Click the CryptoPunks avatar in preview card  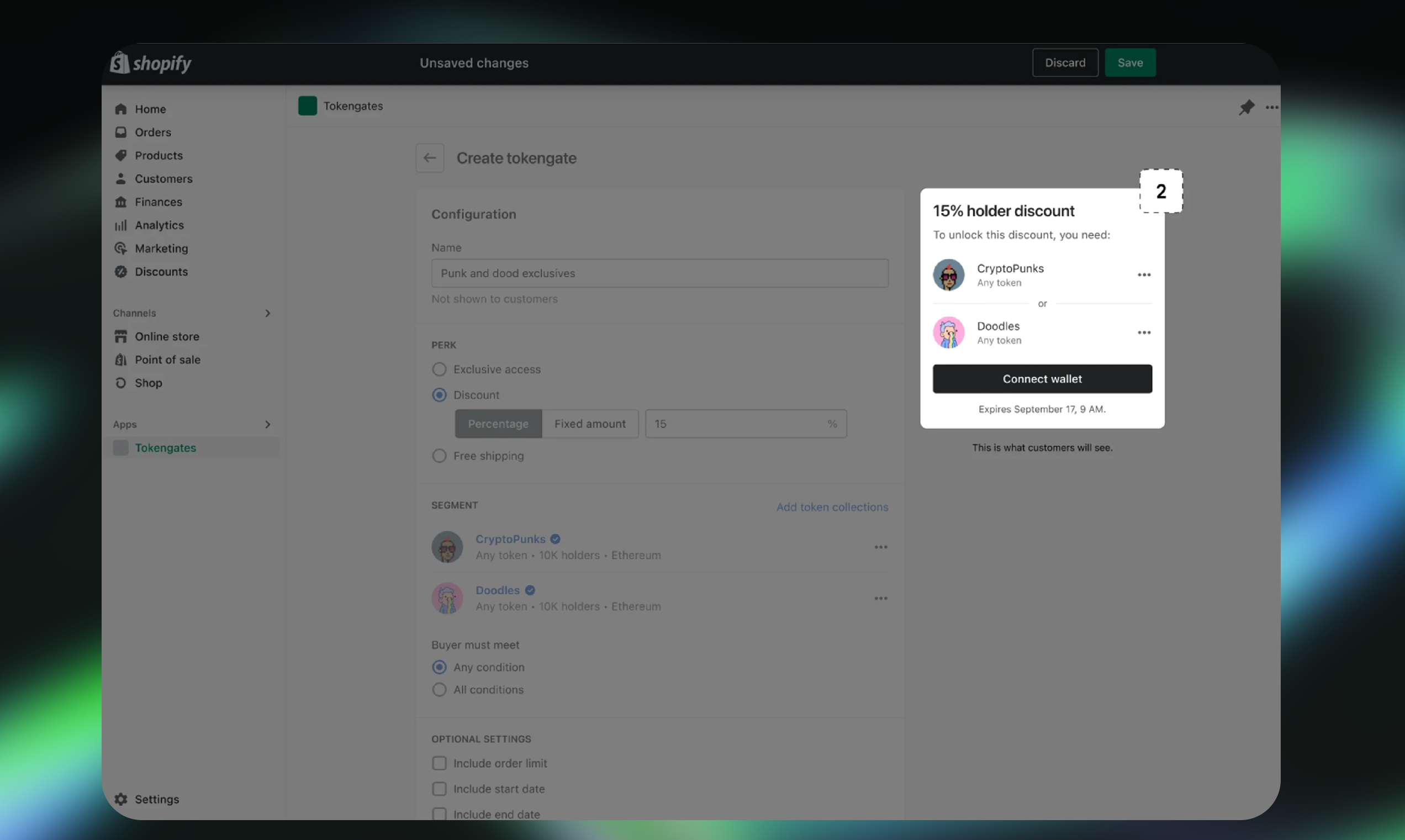(949, 274)
